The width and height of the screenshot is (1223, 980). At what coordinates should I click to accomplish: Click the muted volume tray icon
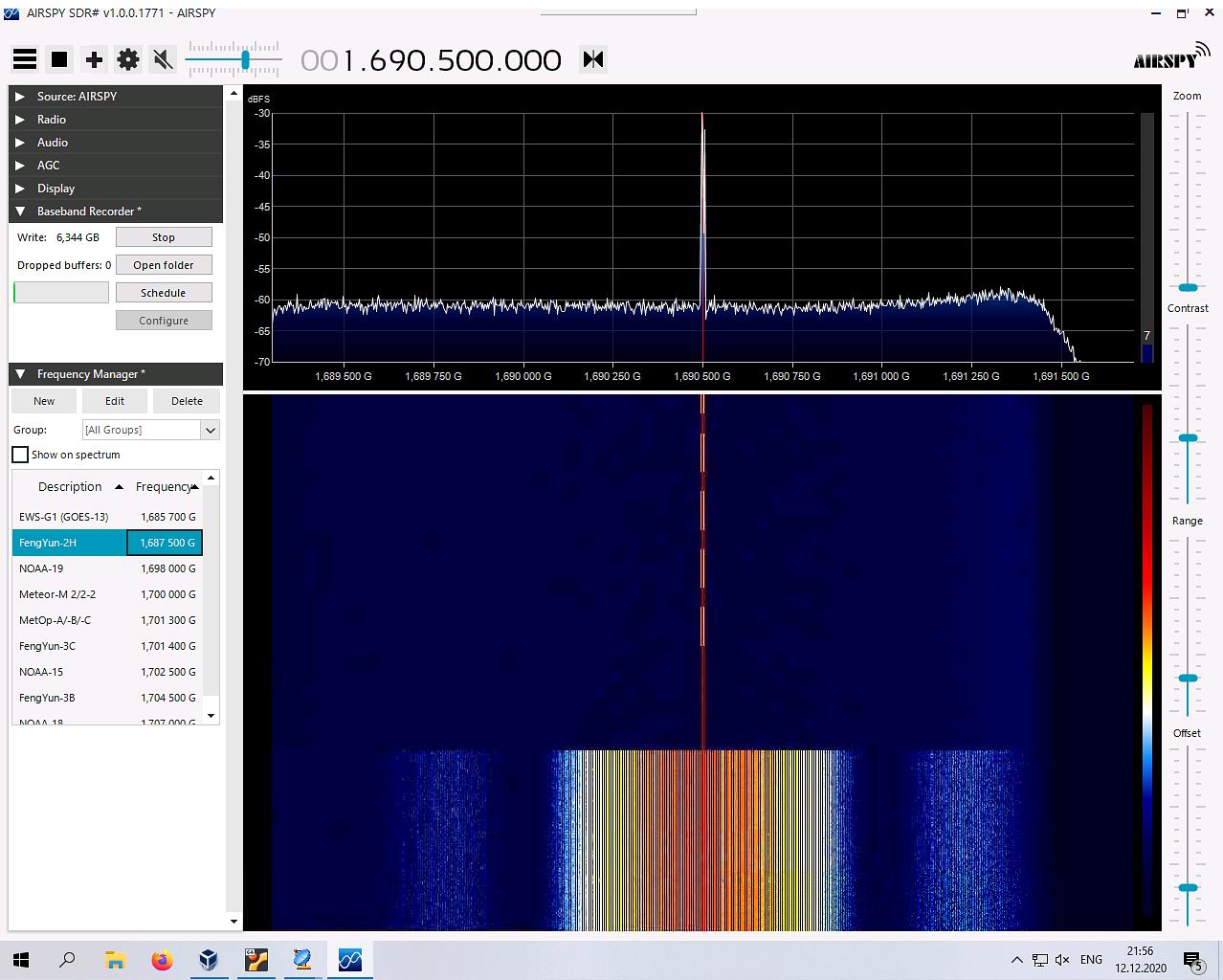(1061, 960)
